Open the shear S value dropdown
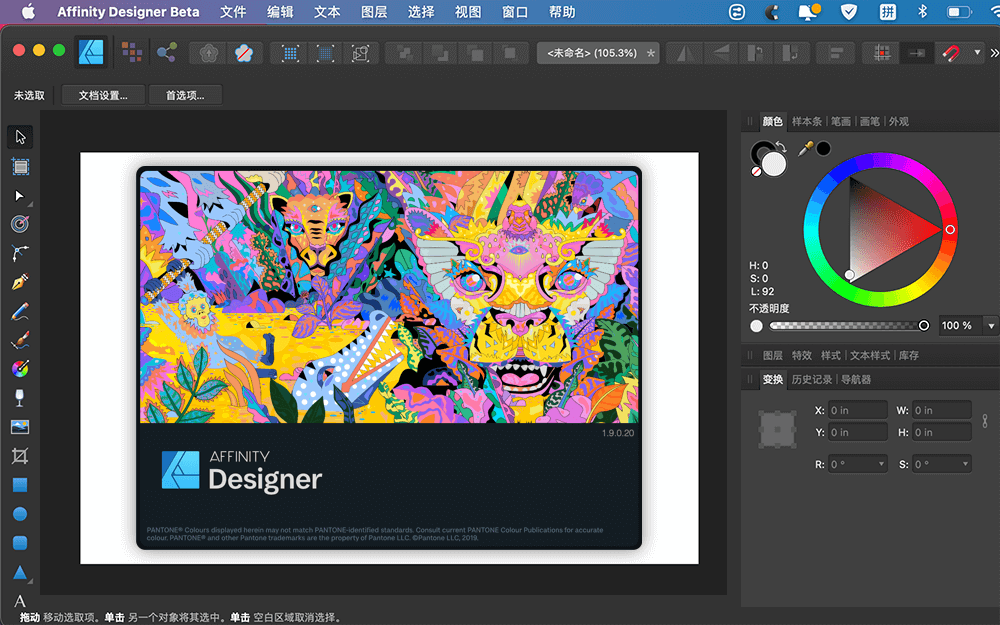 [965, 464]
